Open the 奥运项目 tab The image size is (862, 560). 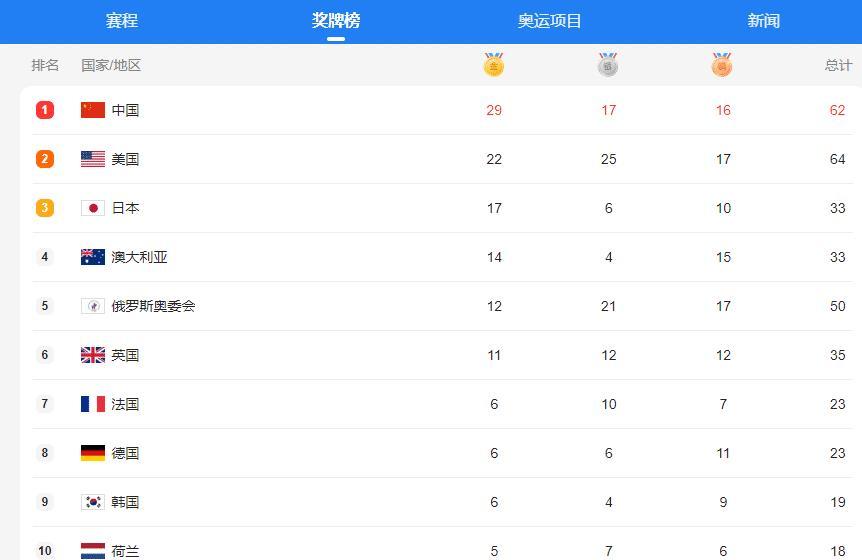pos(549,21)
